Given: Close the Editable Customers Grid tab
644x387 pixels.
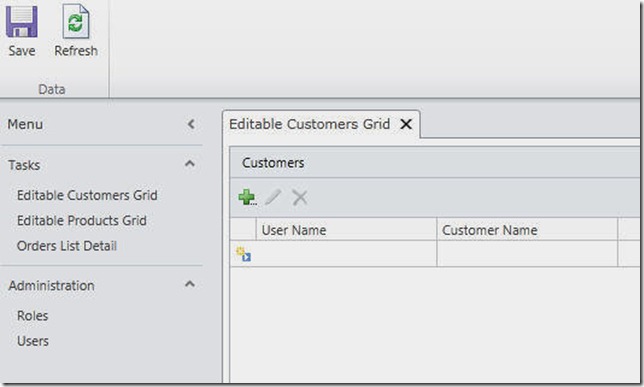Looking at the screenshot, I should click(406, 124).
